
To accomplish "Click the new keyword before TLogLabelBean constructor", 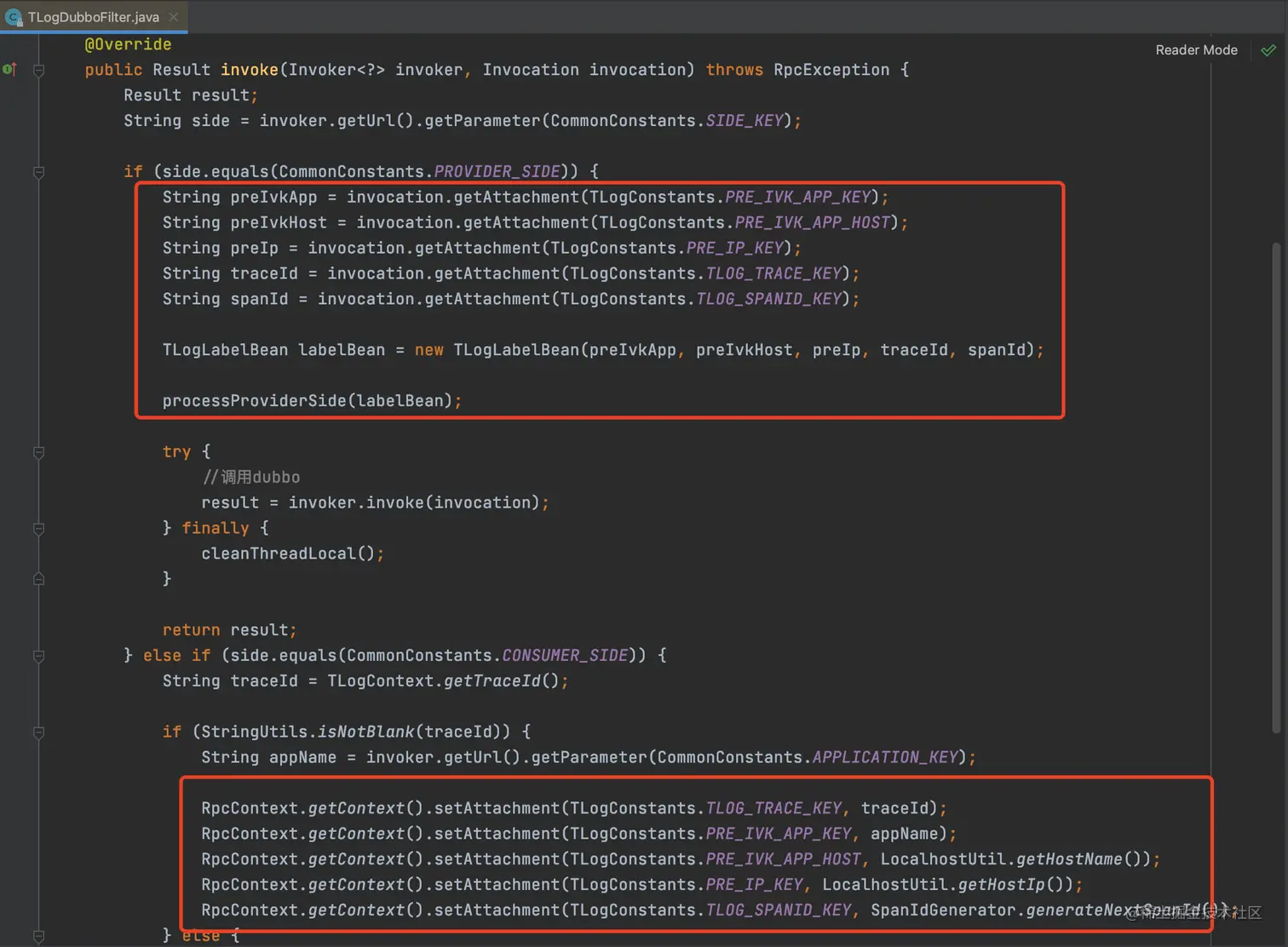I will click(429, 350).
